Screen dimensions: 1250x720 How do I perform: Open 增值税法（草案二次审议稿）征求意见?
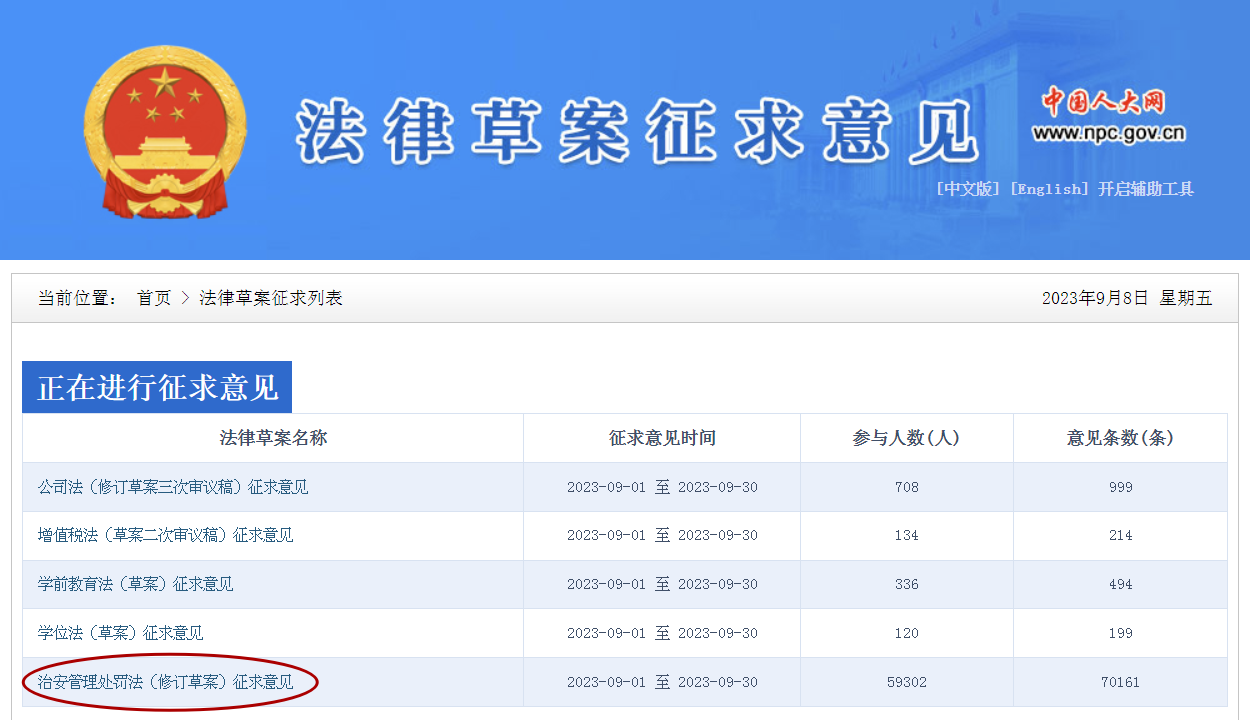[x=166, y=535]
